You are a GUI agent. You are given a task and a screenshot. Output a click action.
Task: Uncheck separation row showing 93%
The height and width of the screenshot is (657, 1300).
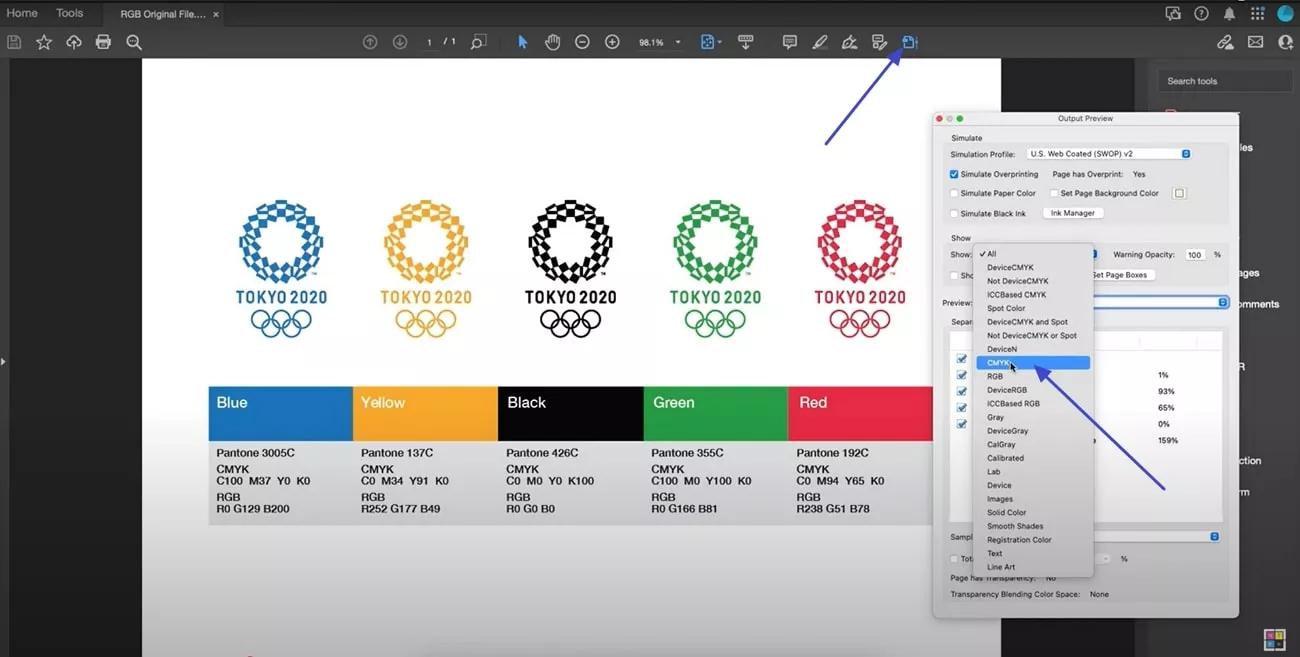[x=962, y=391]
